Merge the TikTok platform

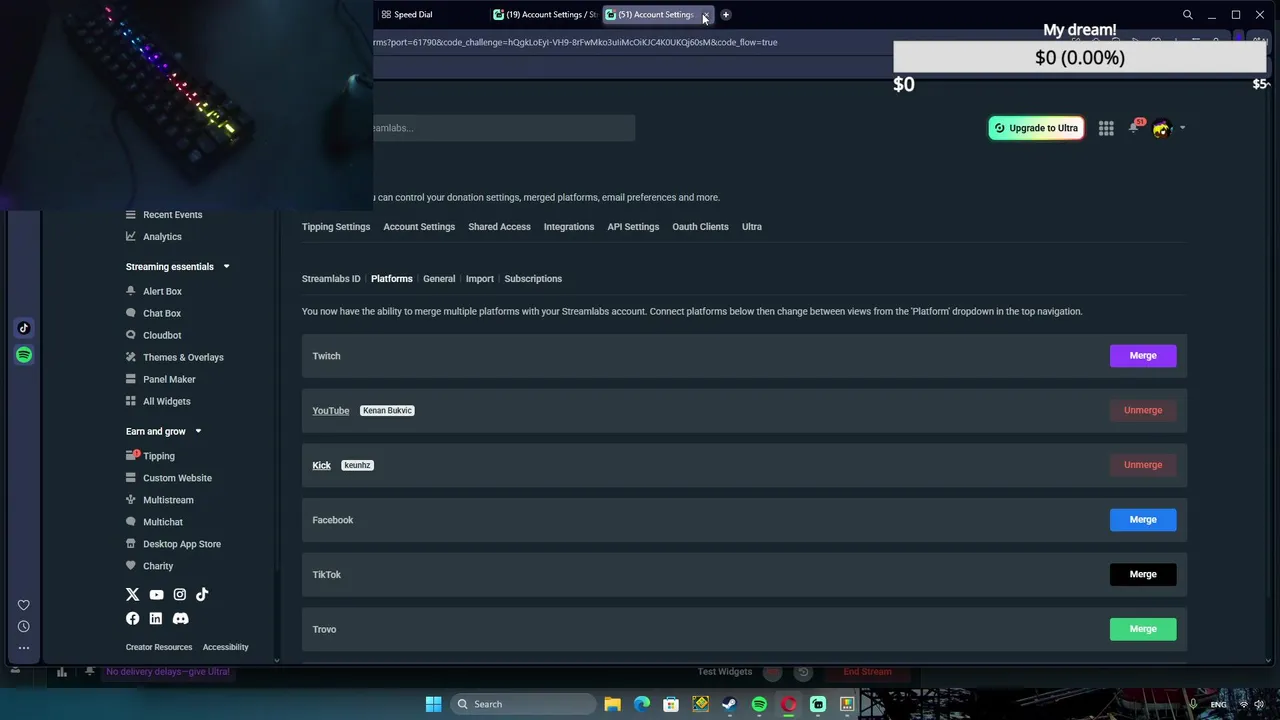[1143, 575]
